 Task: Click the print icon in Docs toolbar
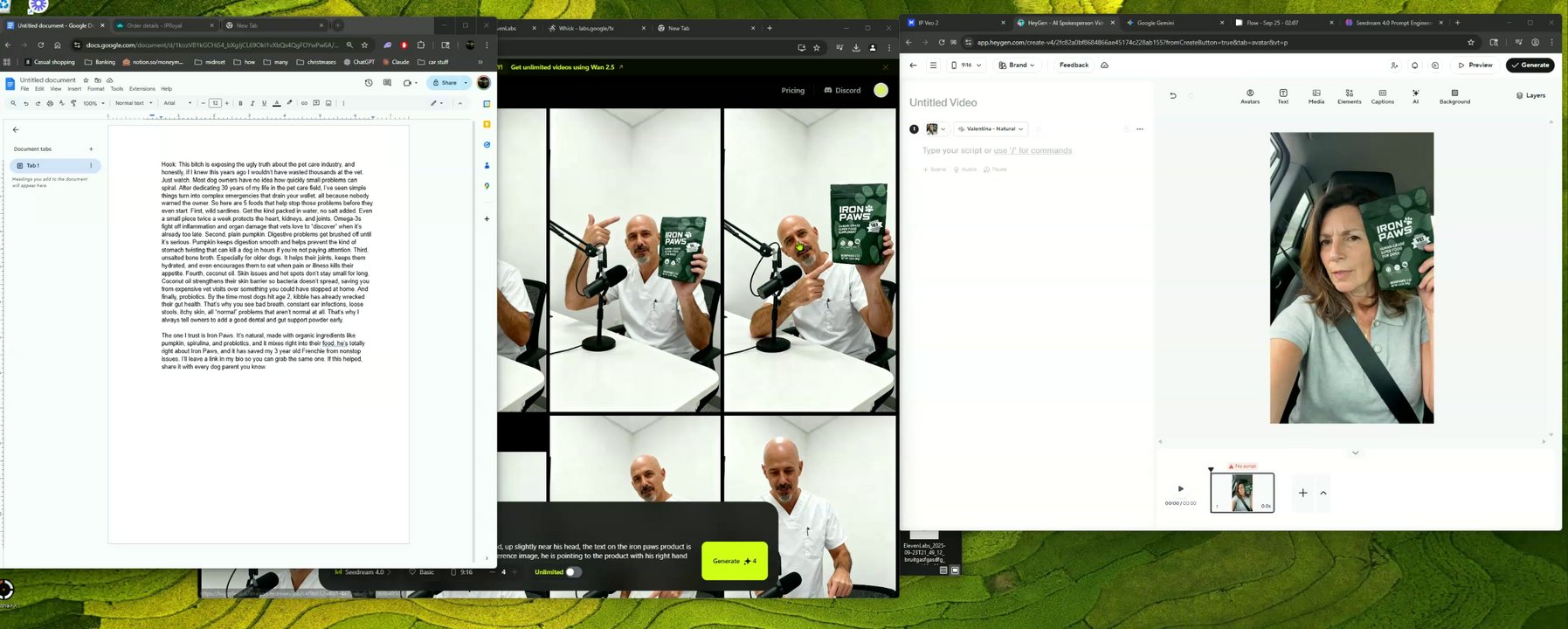[50, 103]
